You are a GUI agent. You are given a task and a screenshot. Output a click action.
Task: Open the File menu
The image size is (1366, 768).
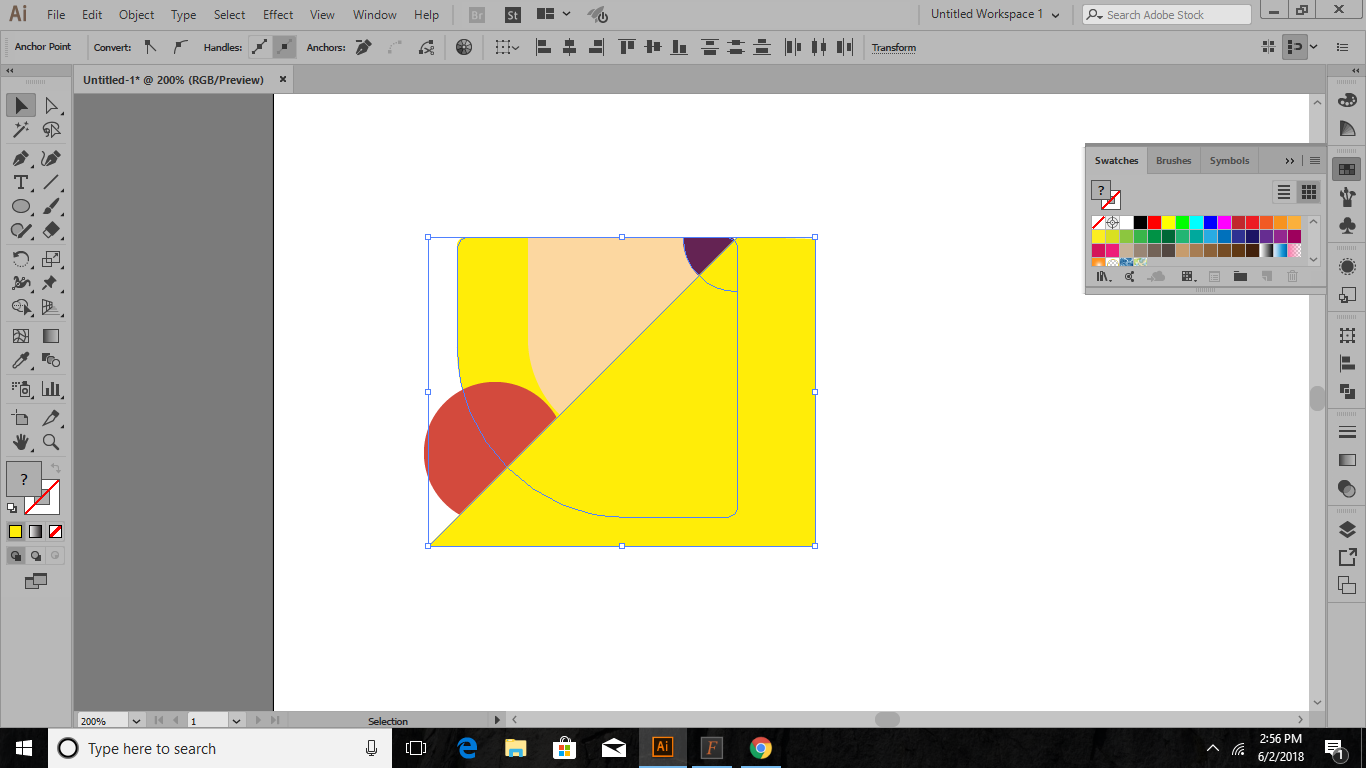(56, 15)
